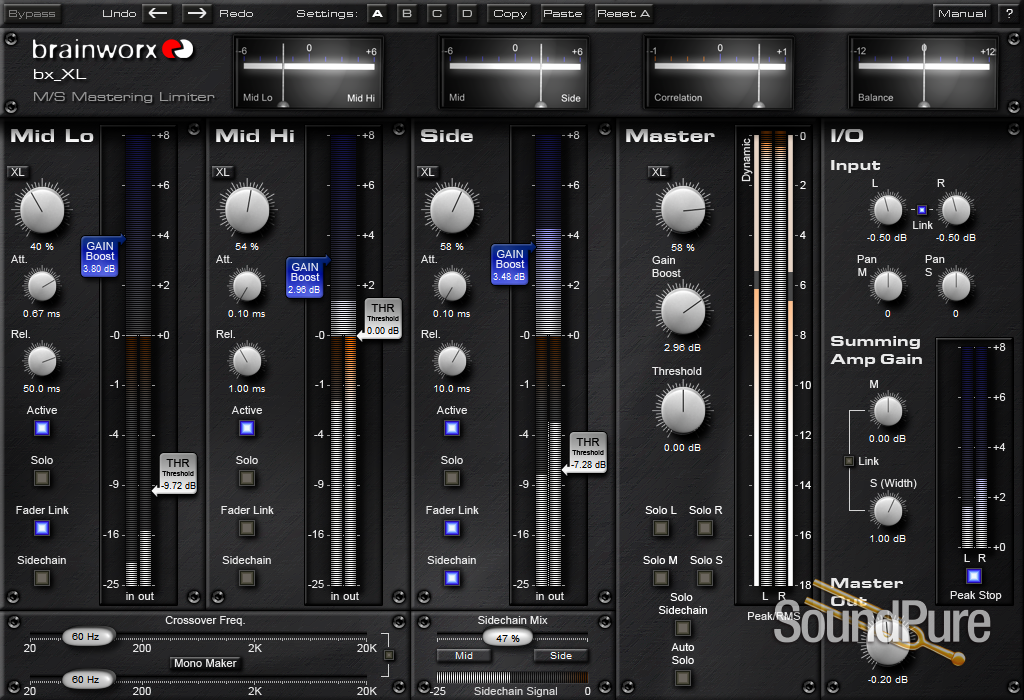
Task: Toggle Mid Lo Fader Link
Action: tap(42, 528)
